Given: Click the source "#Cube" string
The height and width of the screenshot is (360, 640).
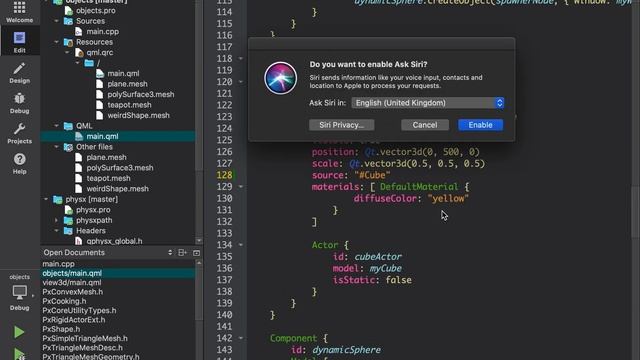Looking at the screenshot, I should (x=372, y=175).
